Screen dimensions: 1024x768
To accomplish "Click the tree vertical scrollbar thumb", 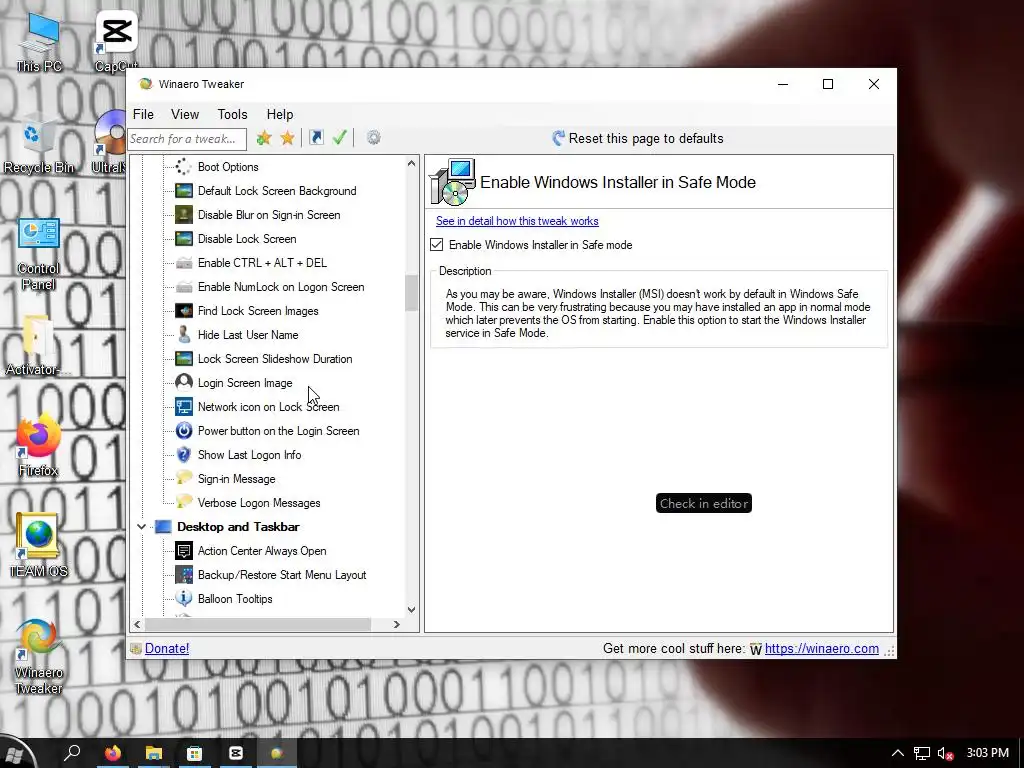I will 411,293.
